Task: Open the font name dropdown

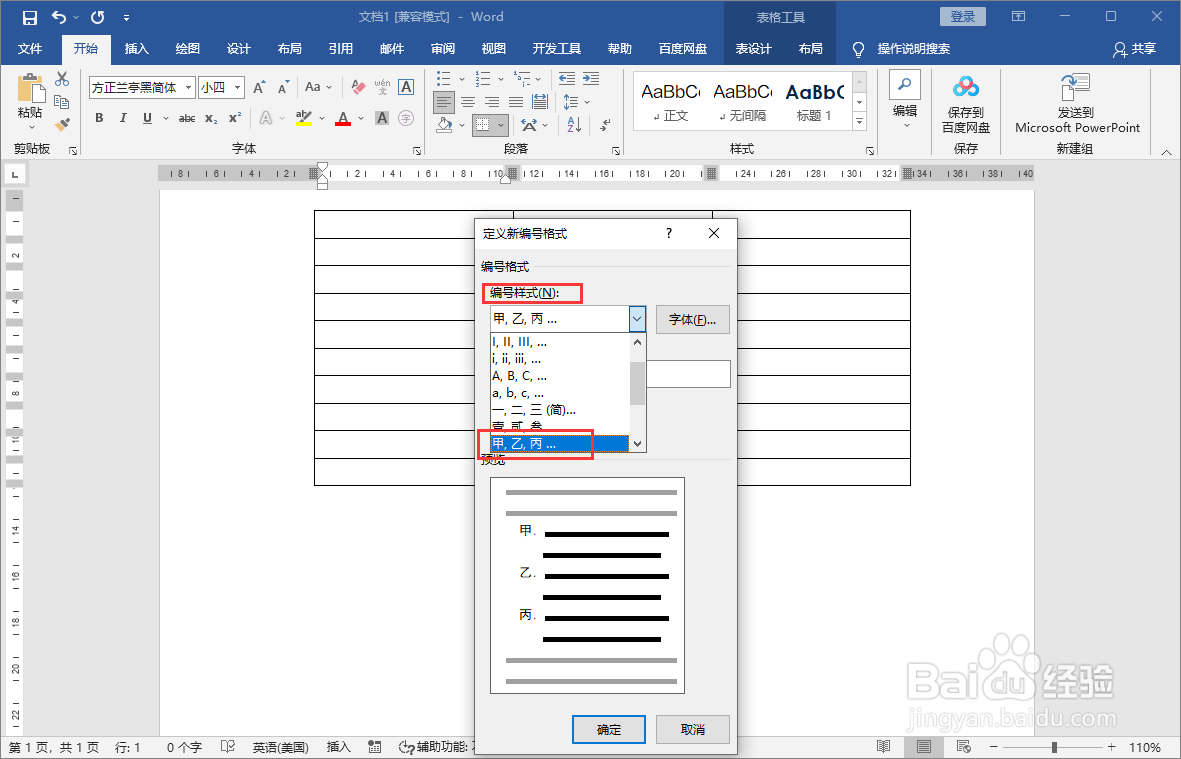Action: [188, 87]
